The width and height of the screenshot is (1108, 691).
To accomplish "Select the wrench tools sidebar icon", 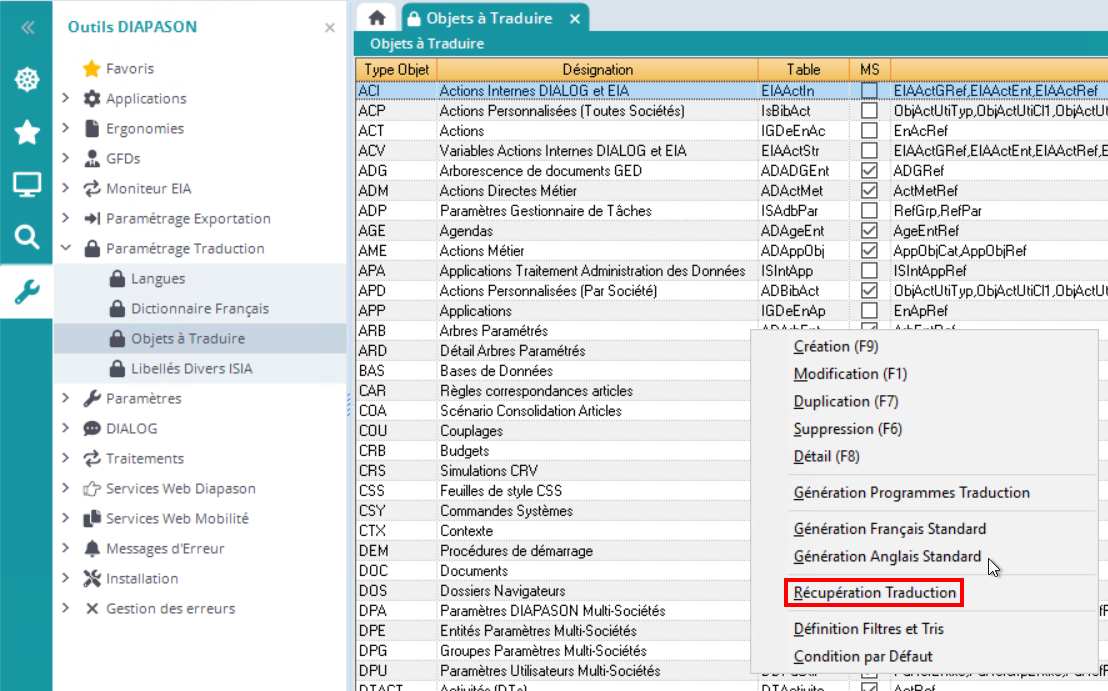I will point(26,291).
